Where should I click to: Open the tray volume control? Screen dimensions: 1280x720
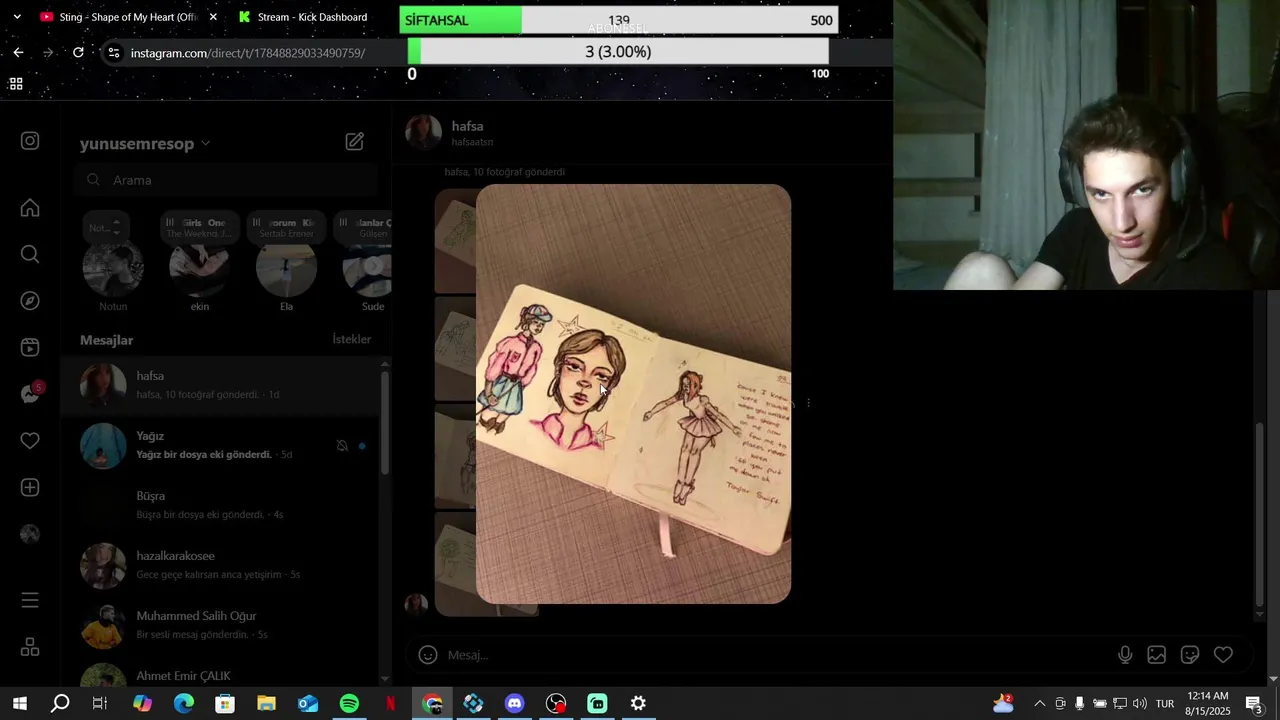point(1140,704)
